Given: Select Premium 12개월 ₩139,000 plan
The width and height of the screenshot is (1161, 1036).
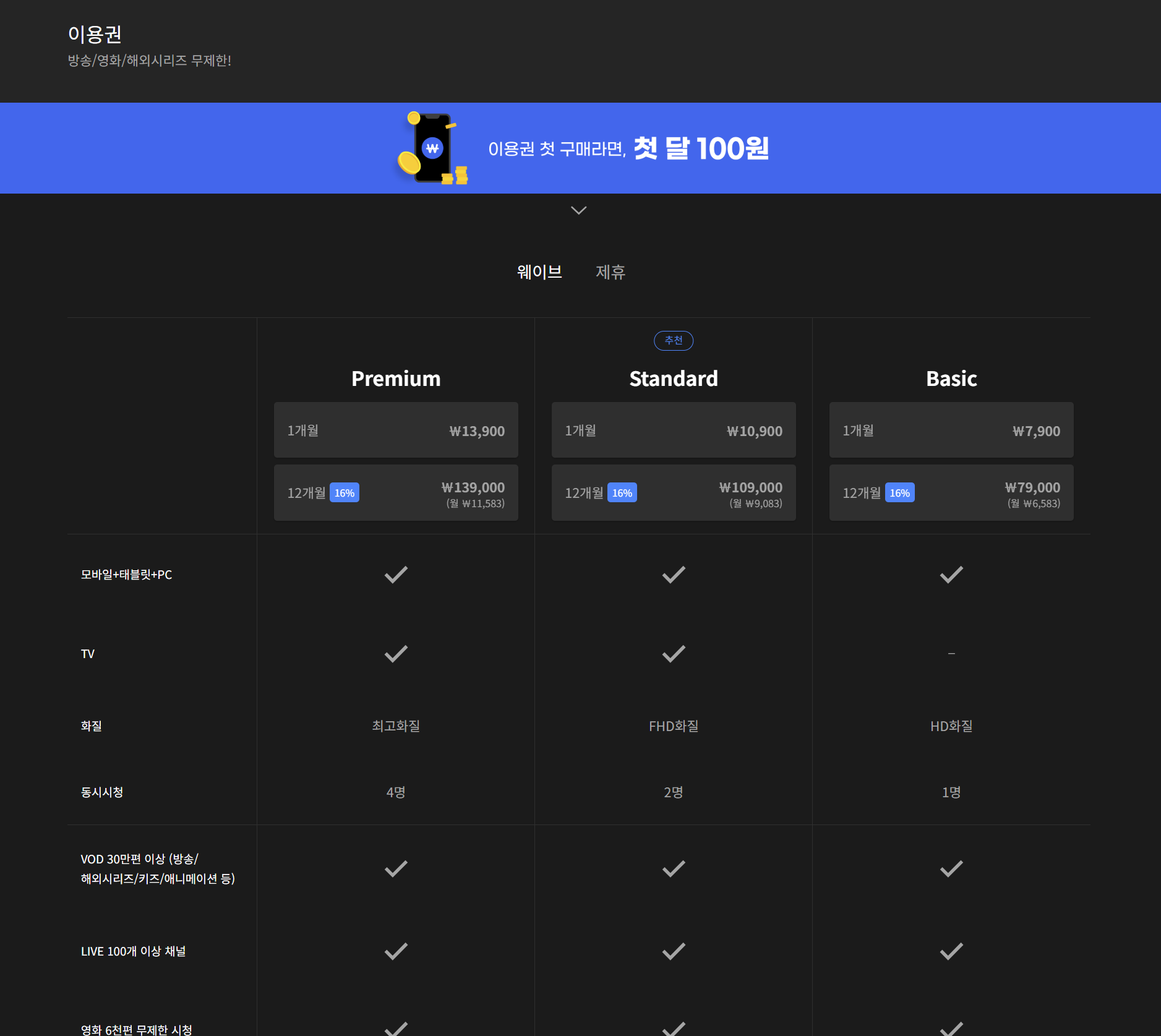Looking at the screenshot, I should click(396, 493).
